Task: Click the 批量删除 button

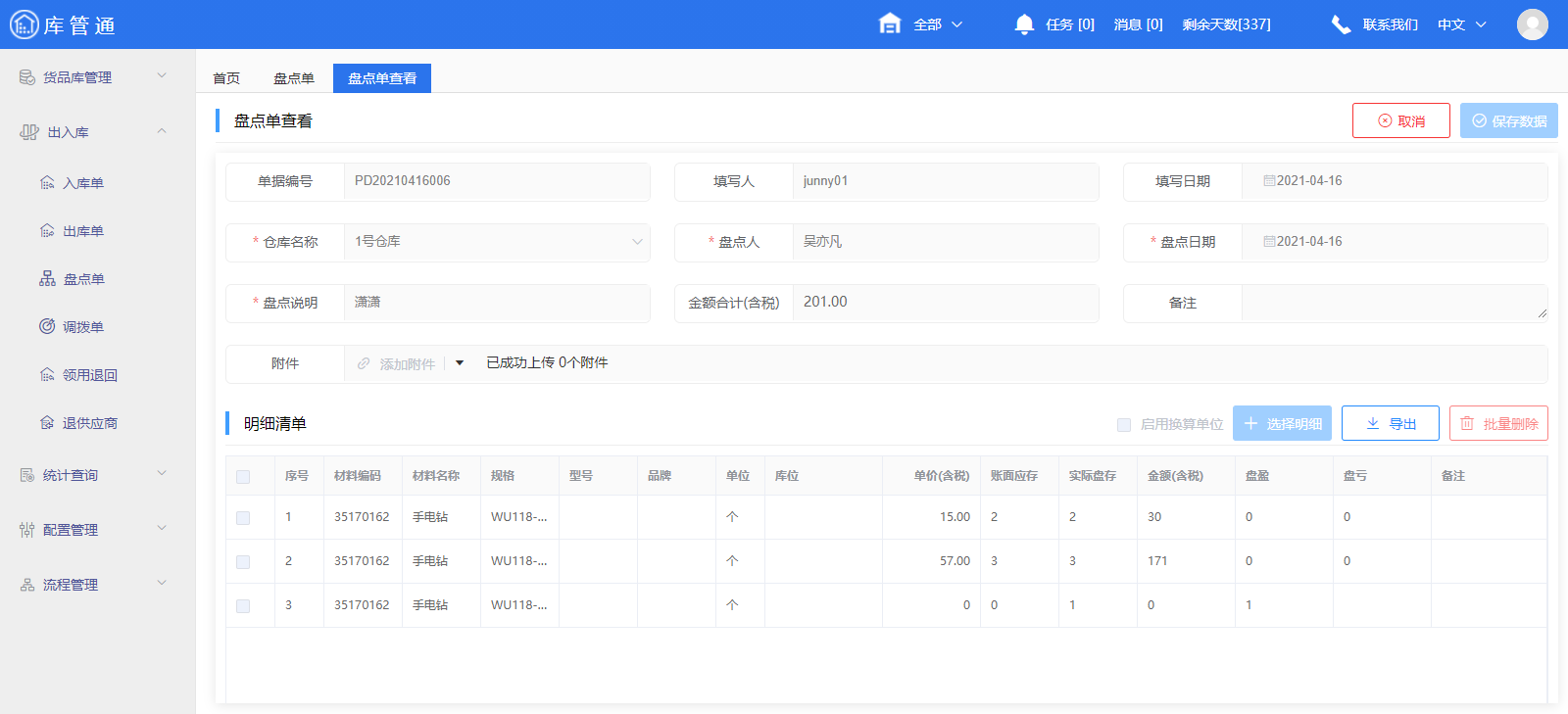Action: click(1498, 423)
